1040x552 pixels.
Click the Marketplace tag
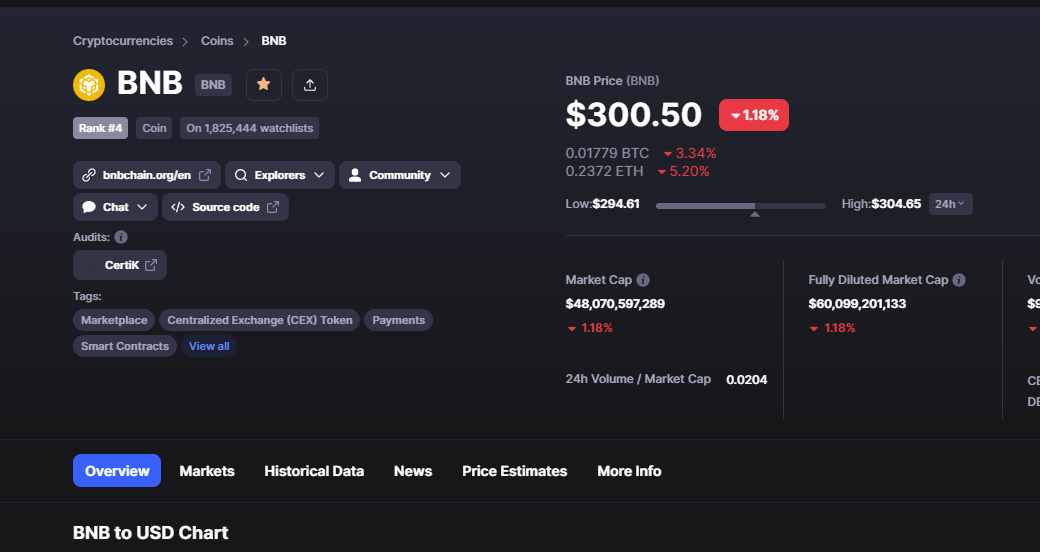pos(114,320)
